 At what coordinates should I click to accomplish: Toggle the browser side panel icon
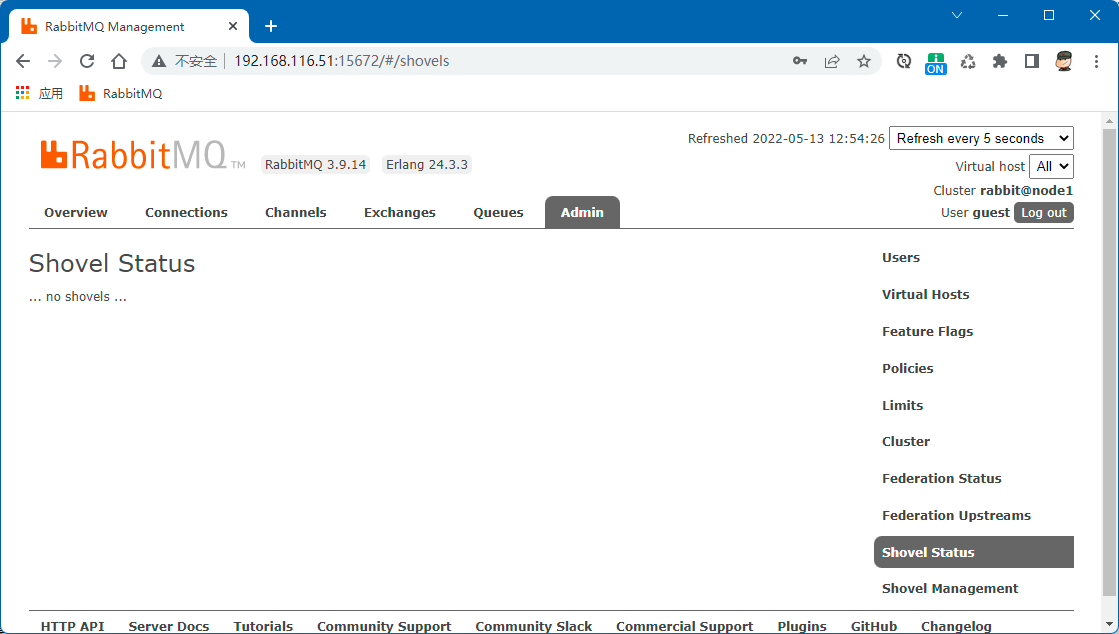tap(1031, 61)
